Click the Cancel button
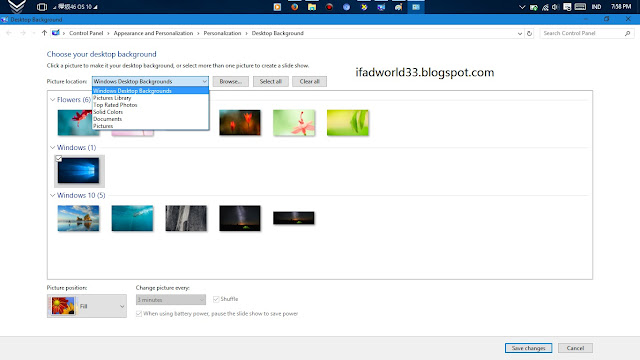The width and height of the screenshot is (640, 360). (575, 348)
